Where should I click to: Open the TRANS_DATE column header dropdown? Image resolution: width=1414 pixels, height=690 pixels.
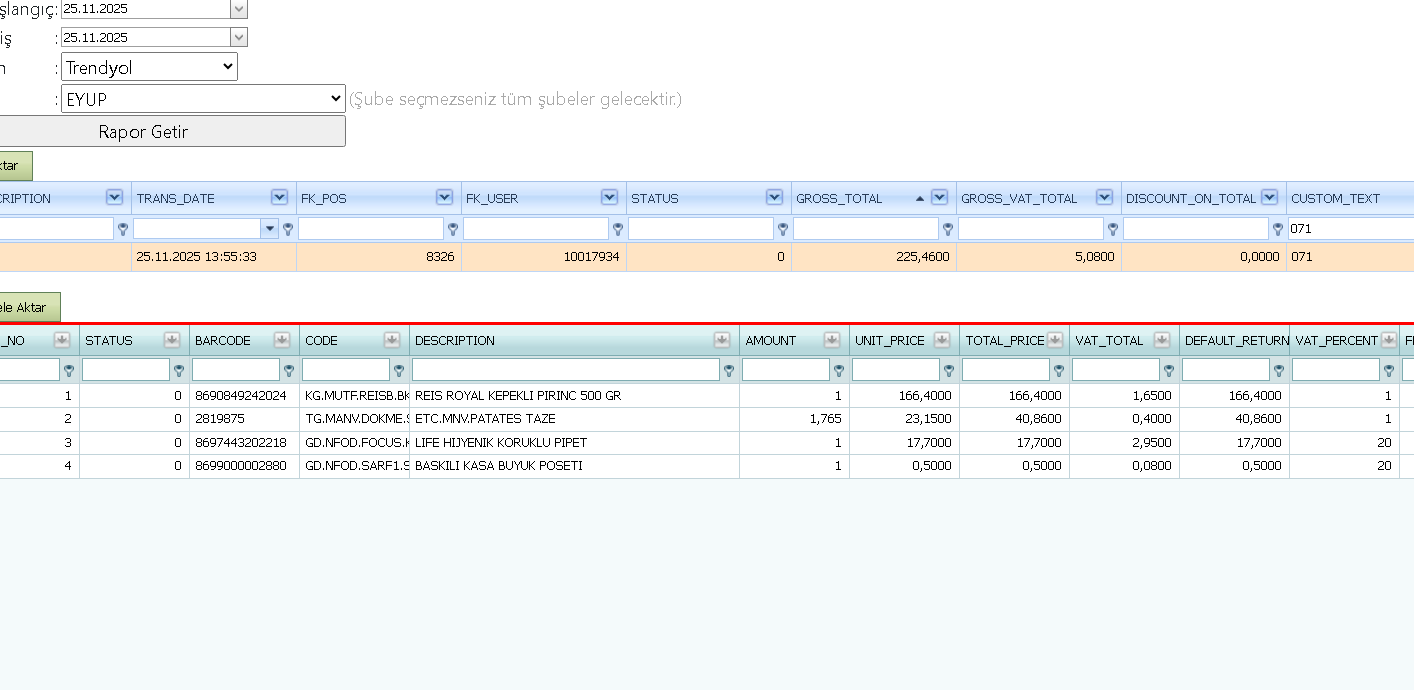[279, 198]
